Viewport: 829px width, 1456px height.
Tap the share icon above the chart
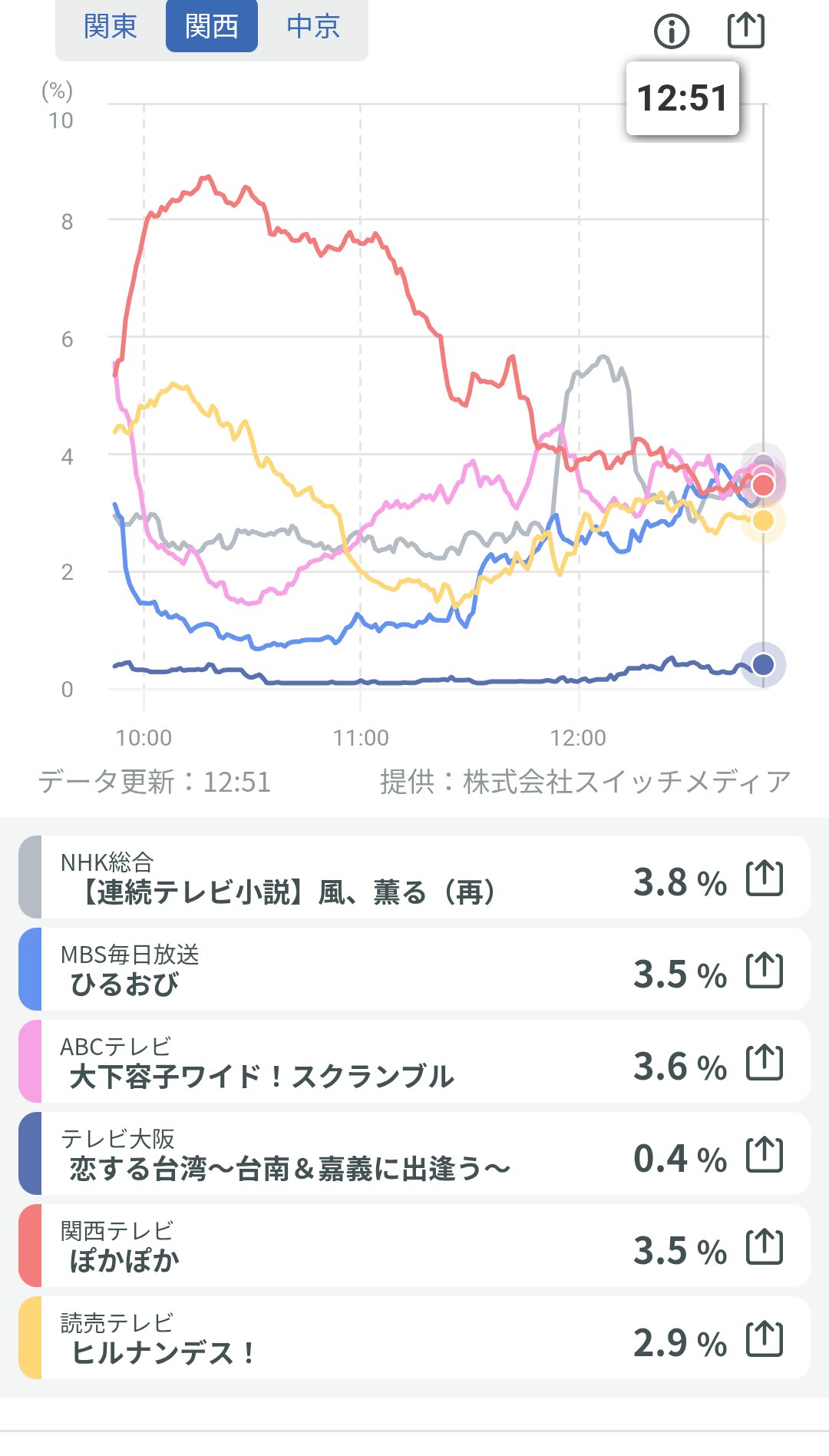pyautogui.click(x=745, y=30)
